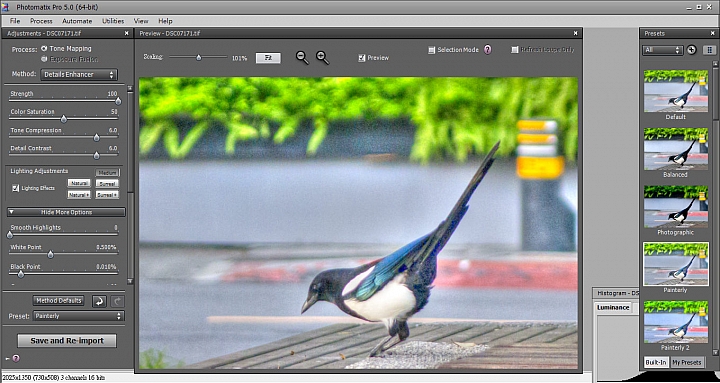
Task: Select the Luminance histogram tab
Action: (613, 308)
